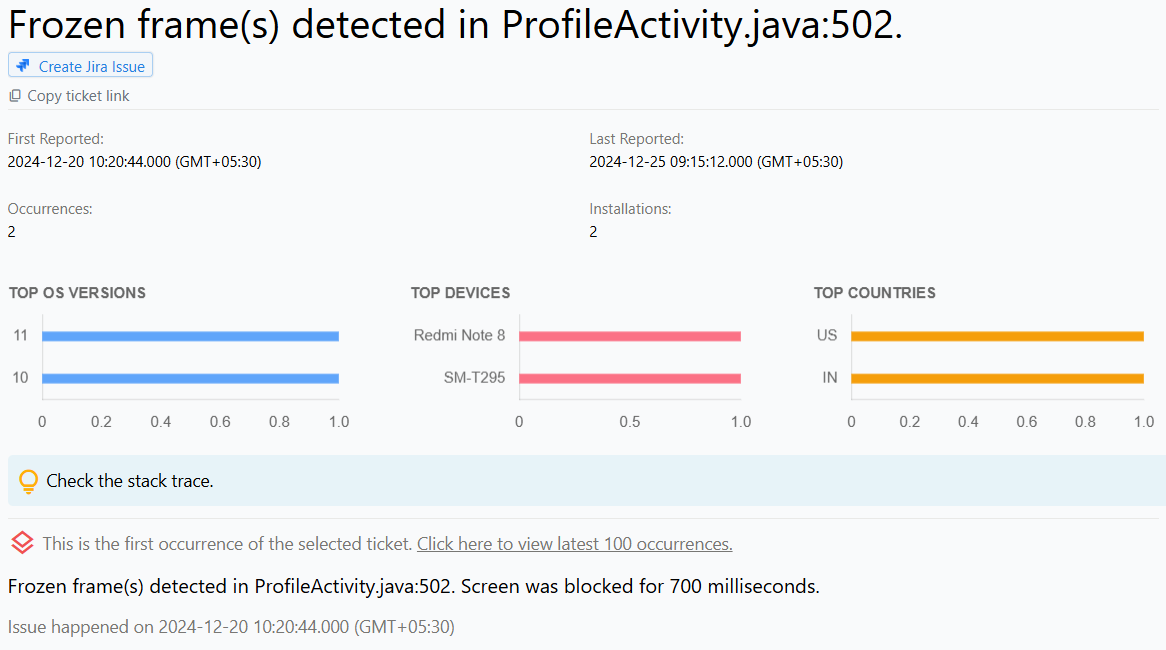
Task: Click the "Check the stack trace." hint text
Action: pos(130,481)
